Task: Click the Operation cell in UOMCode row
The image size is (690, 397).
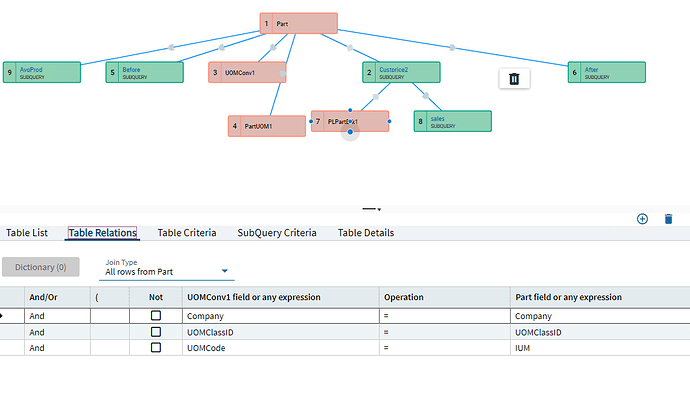Action: [x=445, y=348]
